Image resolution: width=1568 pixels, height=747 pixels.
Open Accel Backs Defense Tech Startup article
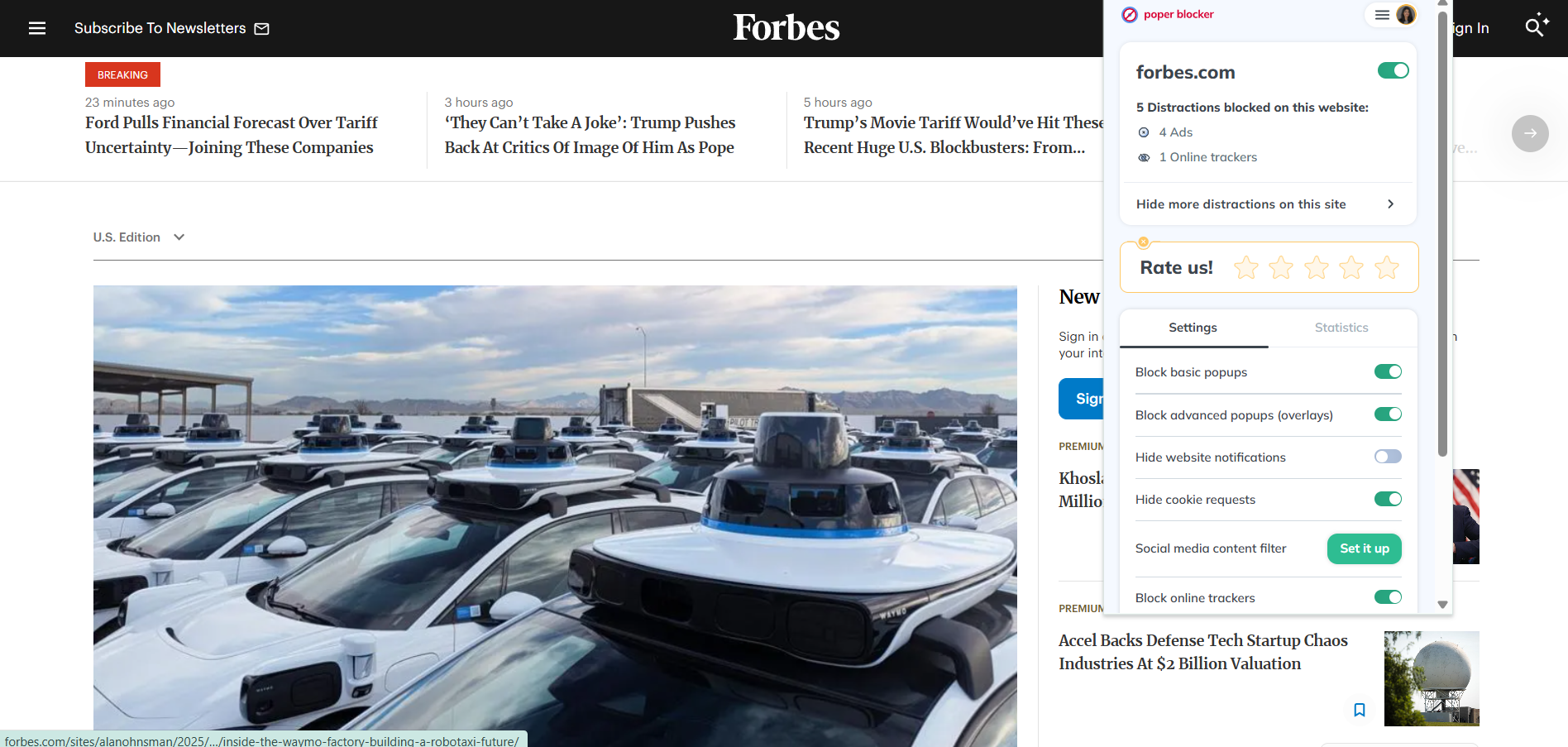tap(1203, 652)
